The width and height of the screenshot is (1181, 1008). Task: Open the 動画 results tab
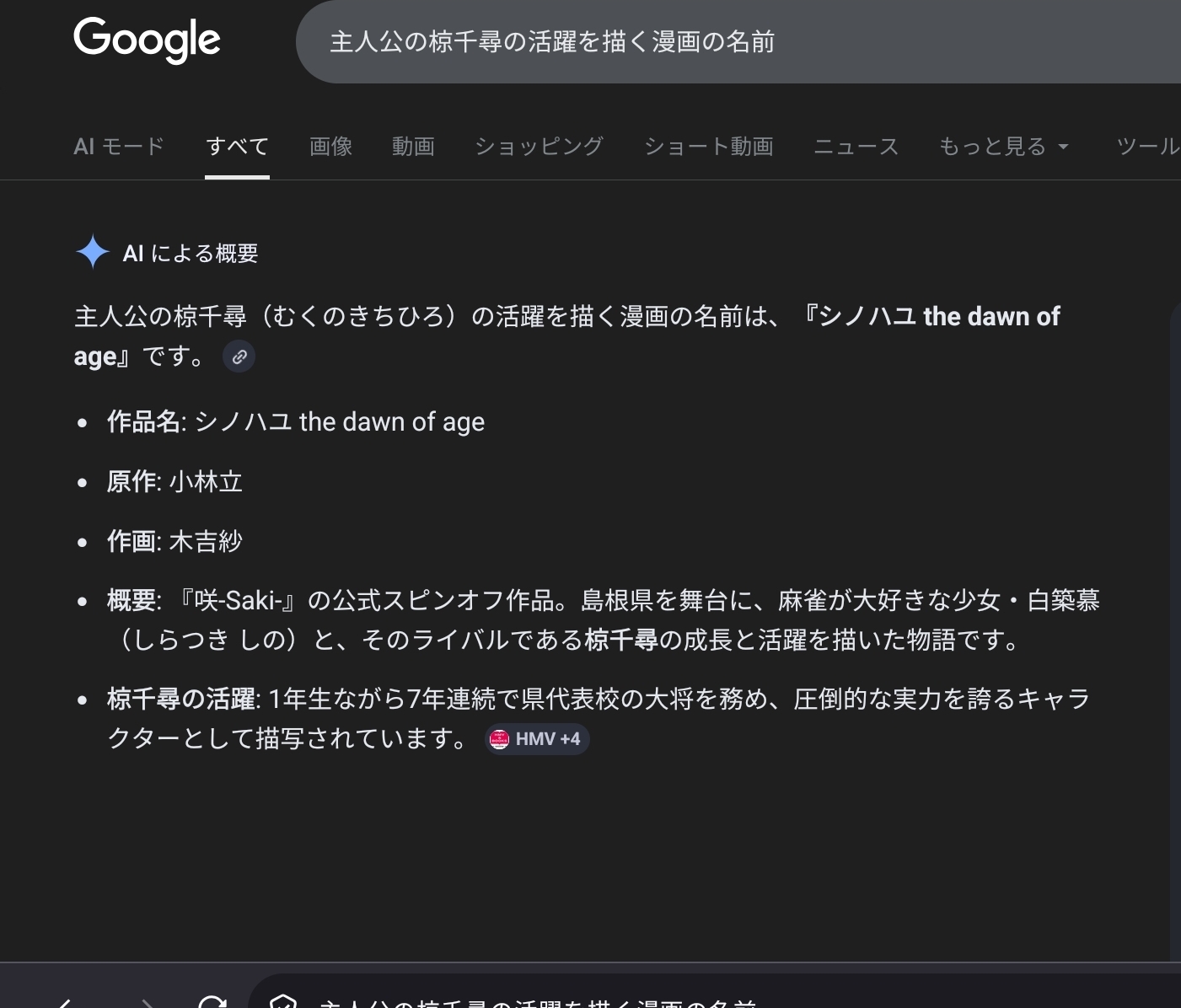413,147
